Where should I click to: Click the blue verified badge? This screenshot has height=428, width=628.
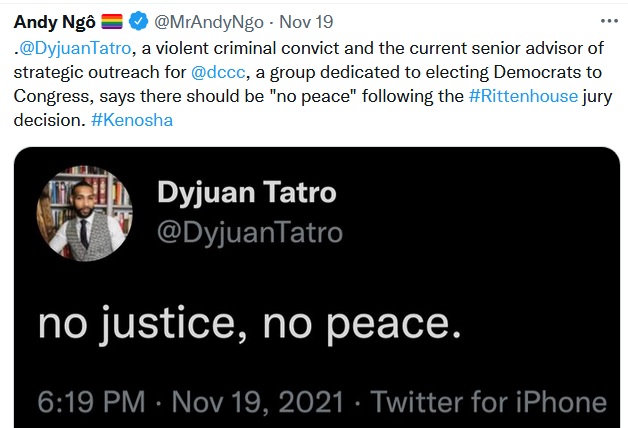[140, 22]
